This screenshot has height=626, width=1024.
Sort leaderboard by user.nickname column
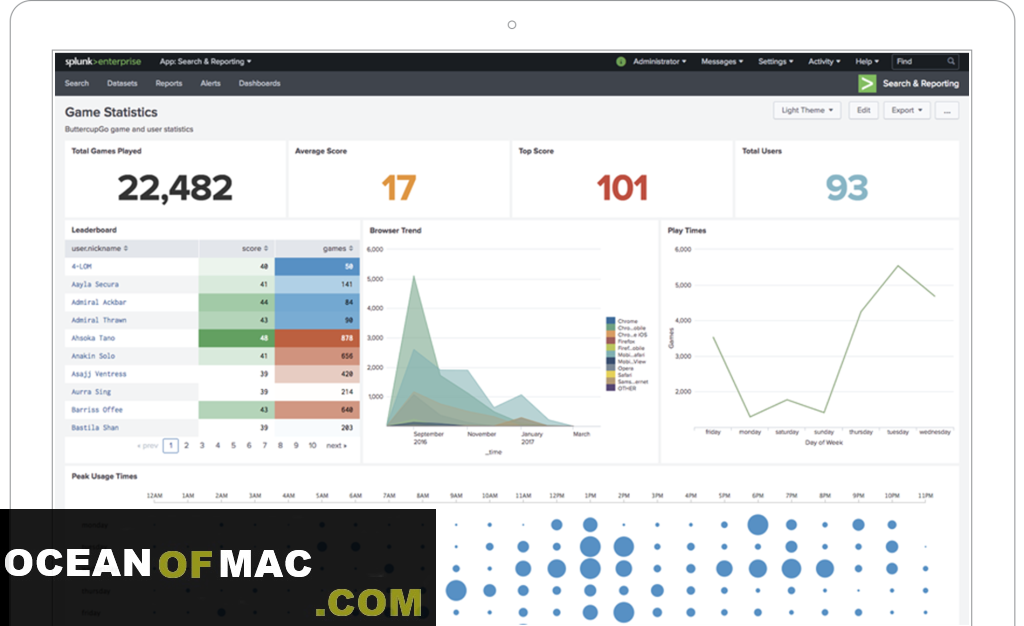click(x=99, y=249)
